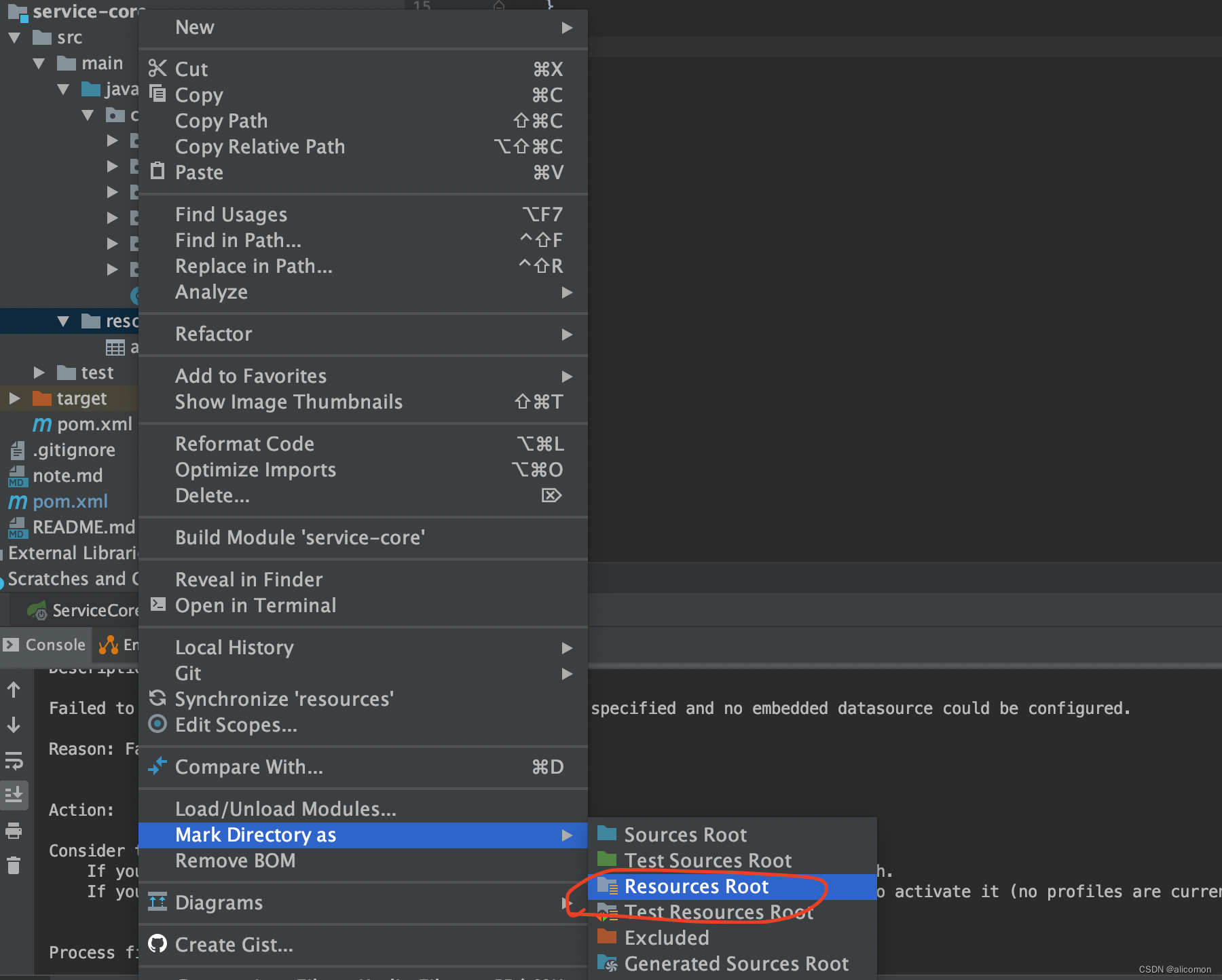Choose Optimize Imports

click(363, 470)
